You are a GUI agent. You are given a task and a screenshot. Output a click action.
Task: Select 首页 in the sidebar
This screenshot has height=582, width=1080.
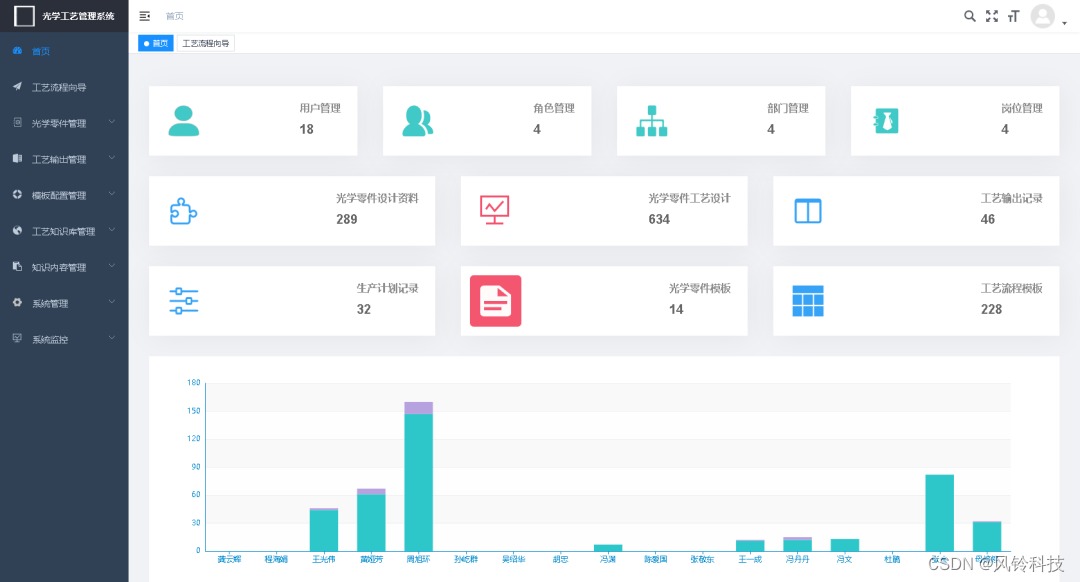tap(64, 51)
